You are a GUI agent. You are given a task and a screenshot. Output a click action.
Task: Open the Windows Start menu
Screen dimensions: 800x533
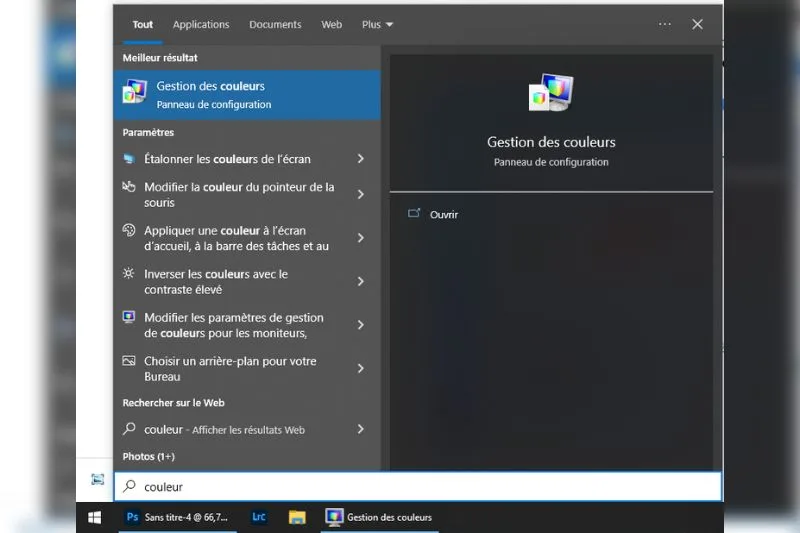(x=94, y=518)
